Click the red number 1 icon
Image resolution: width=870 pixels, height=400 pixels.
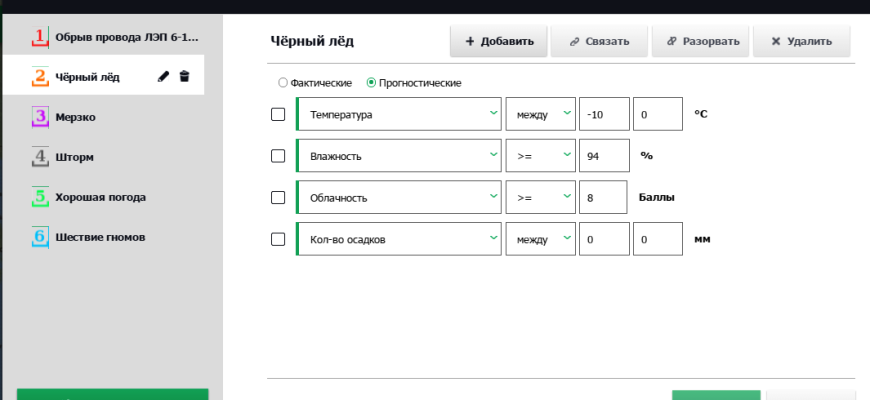pos(40,37)
